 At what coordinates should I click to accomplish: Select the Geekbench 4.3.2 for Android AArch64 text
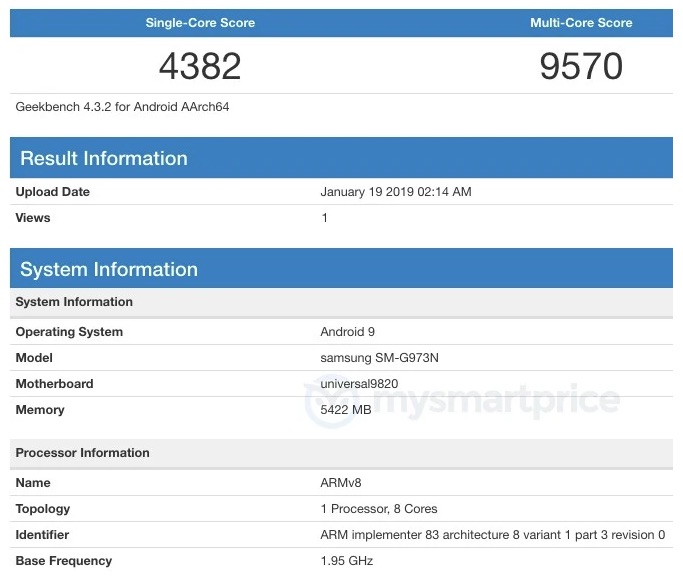click(122, 107)
